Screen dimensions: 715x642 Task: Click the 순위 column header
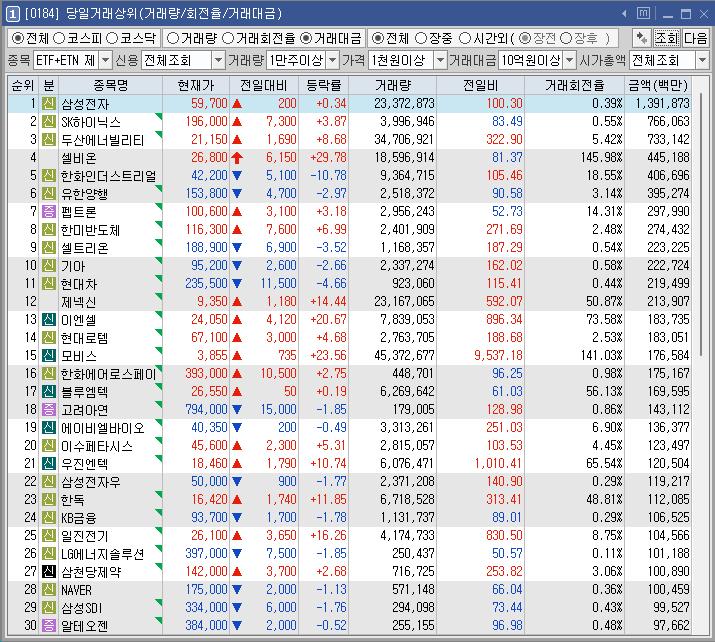click(23, 85)
